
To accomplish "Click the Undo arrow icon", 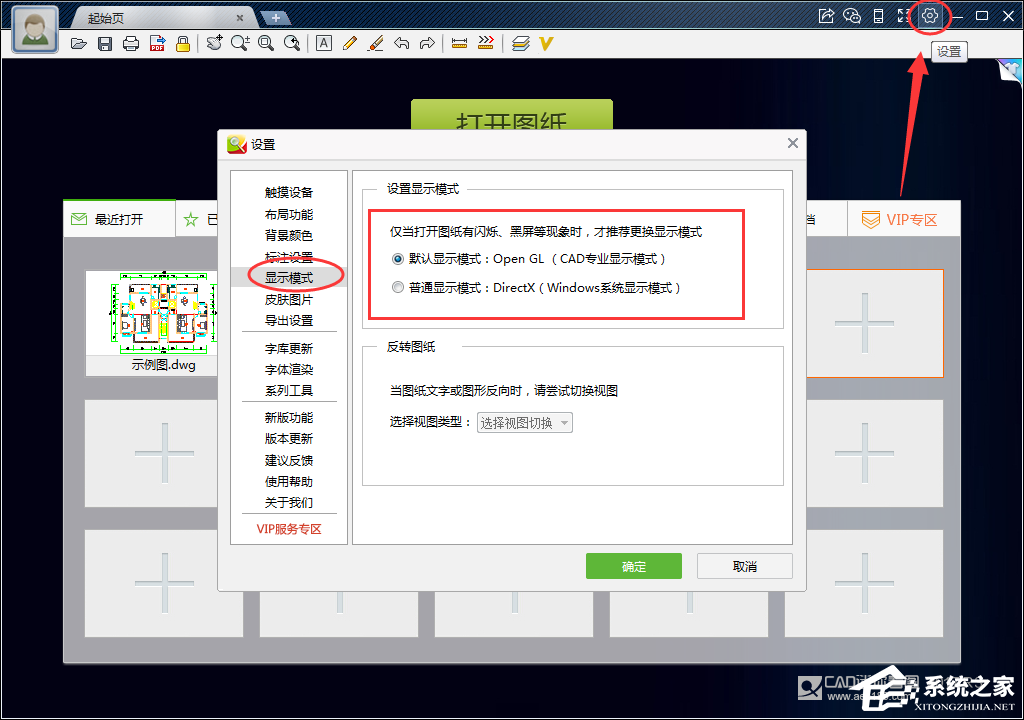I will tap(402, 43).
